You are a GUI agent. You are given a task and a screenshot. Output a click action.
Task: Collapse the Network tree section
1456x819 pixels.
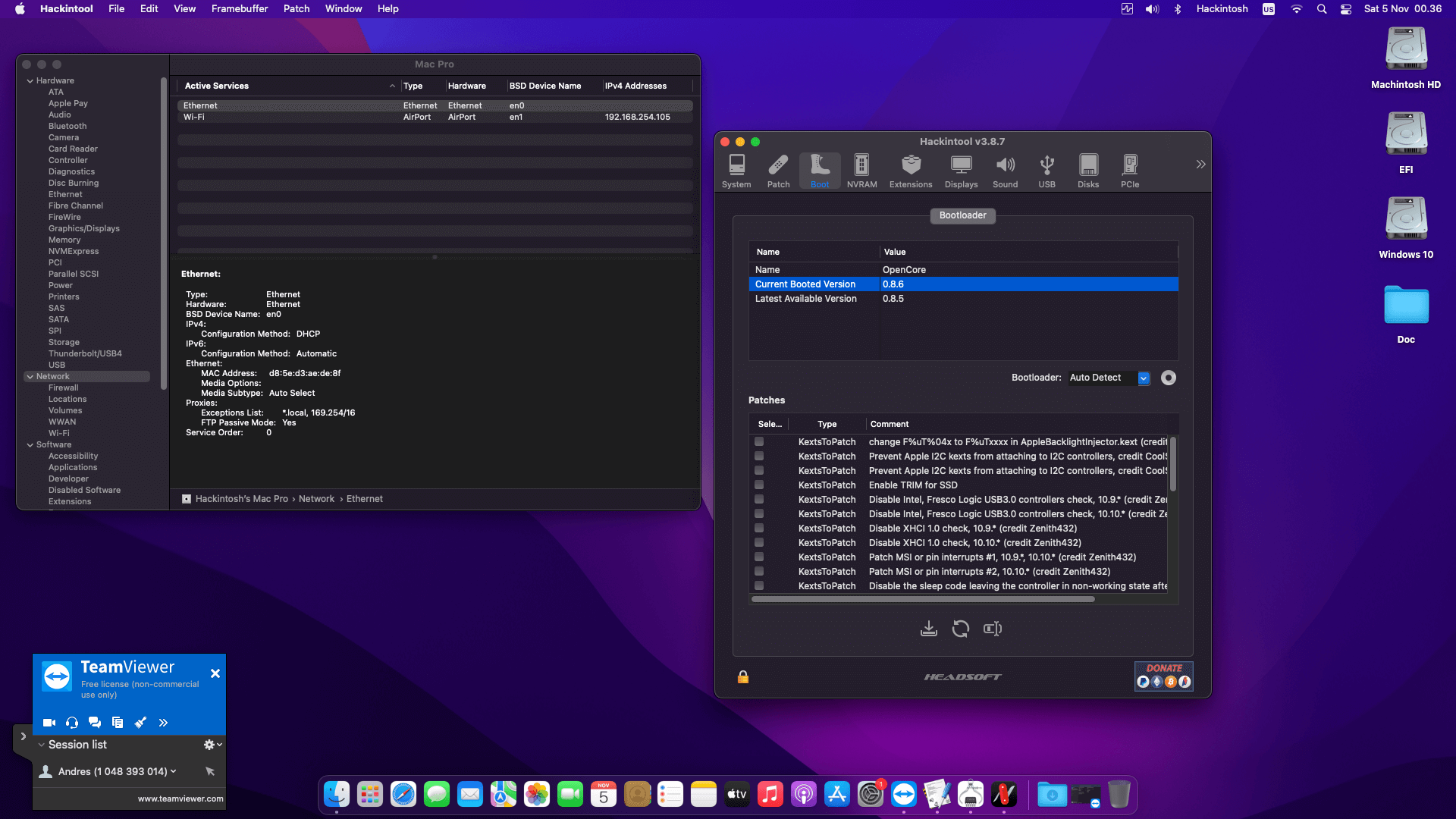click(x=30, y=377)
